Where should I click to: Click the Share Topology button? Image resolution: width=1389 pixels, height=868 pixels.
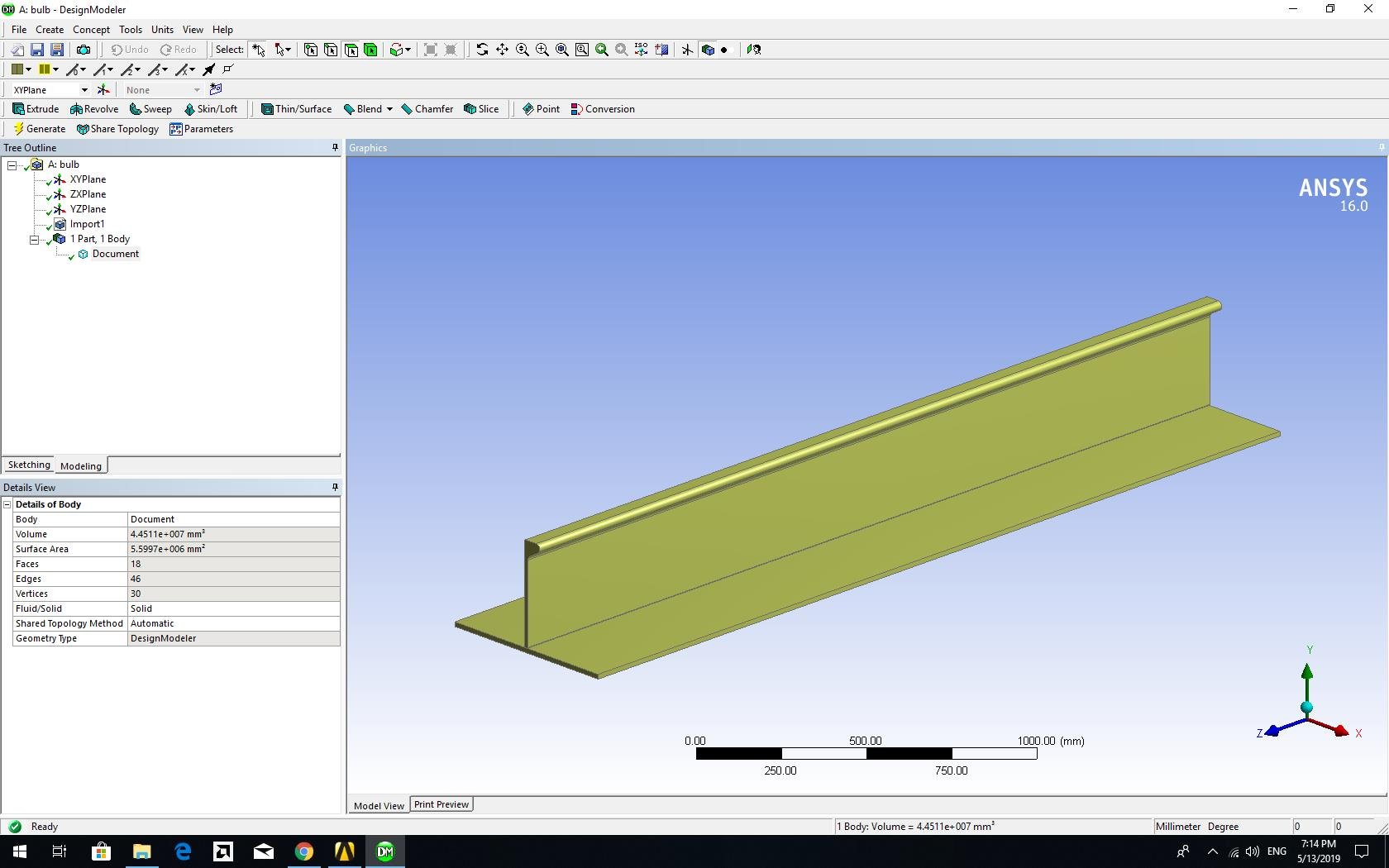(x=117, y=129)
